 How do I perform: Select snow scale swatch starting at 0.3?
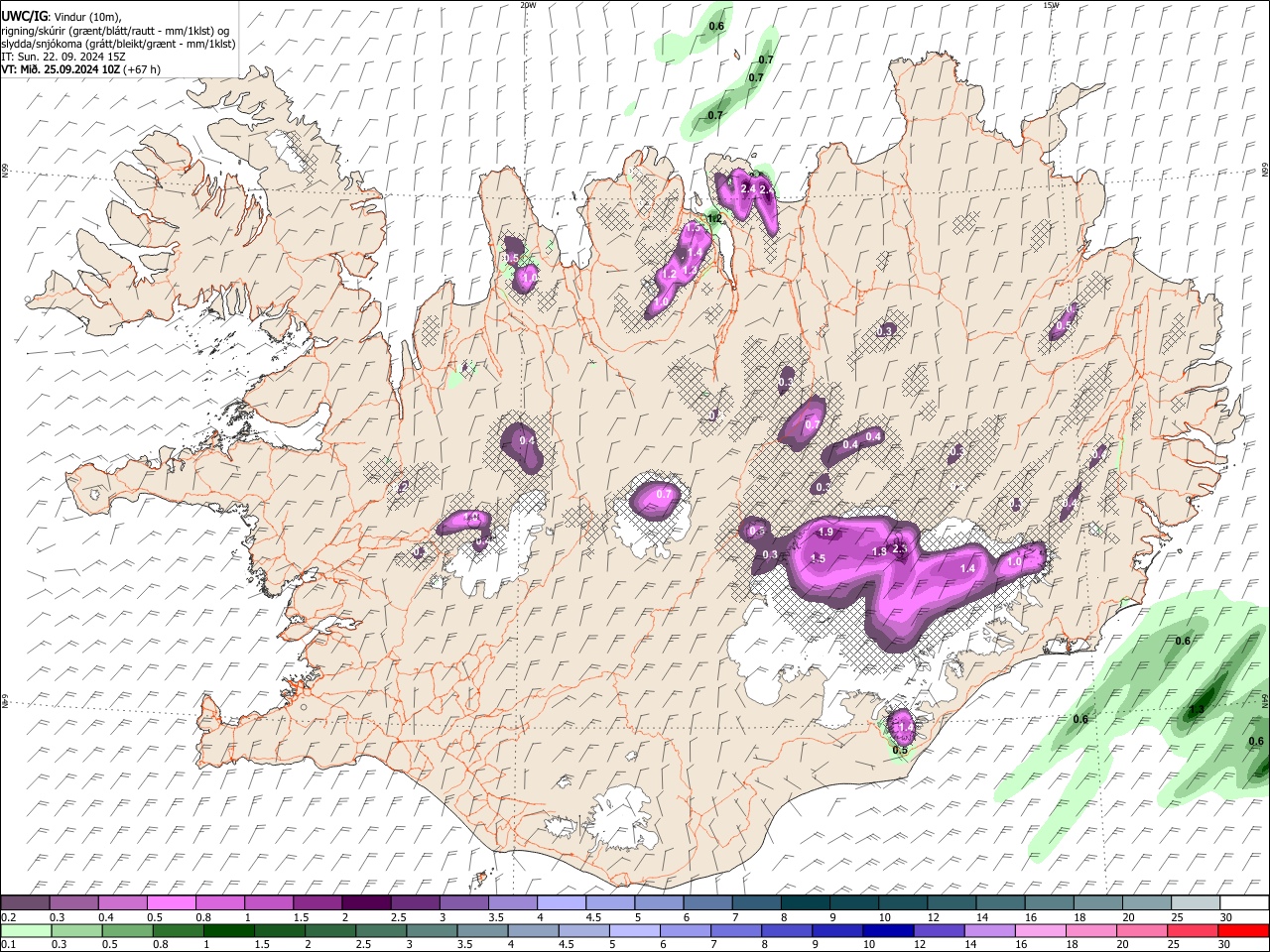(74, 903)
